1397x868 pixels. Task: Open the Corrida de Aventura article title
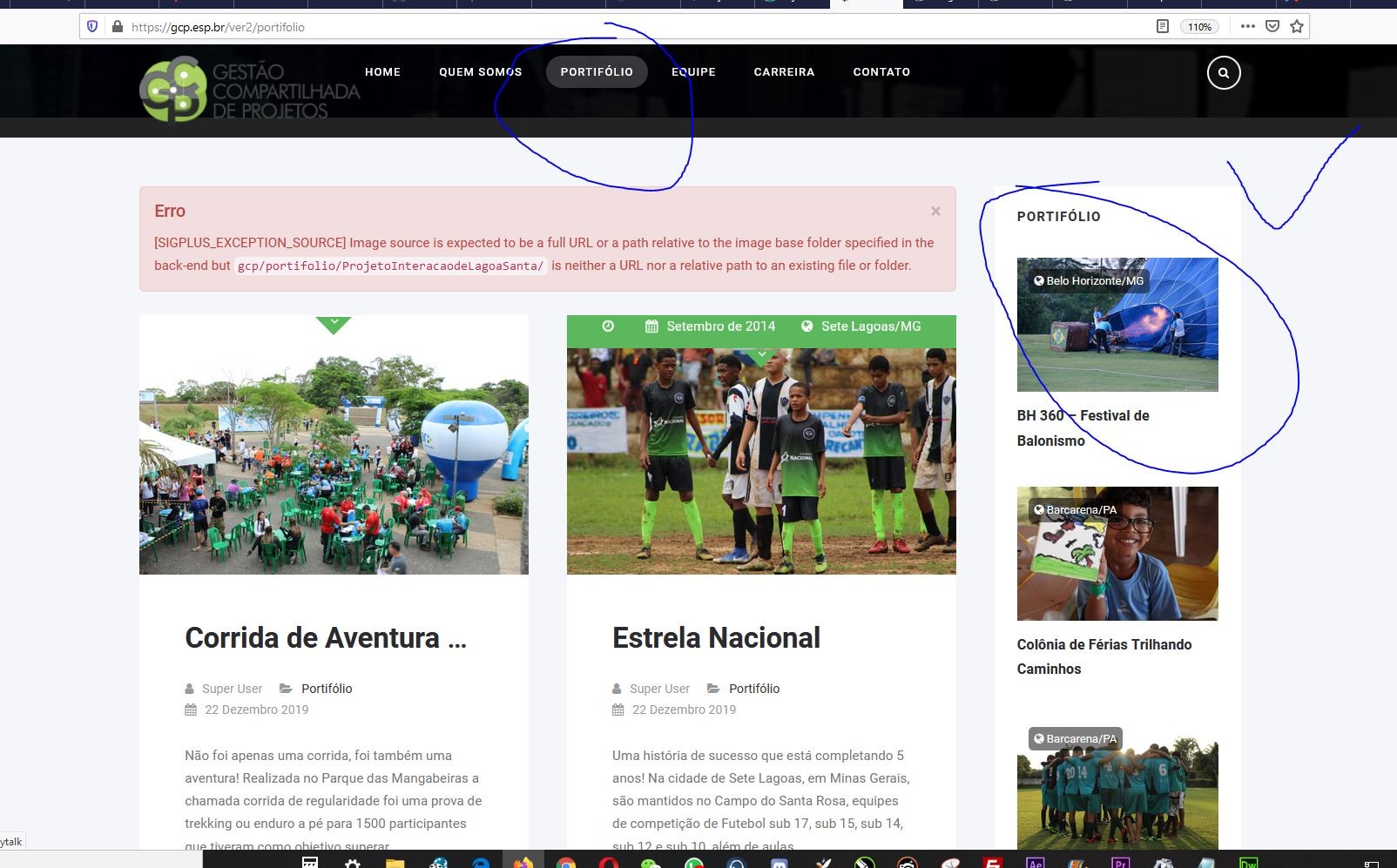pyautogui.click(x=326, y=638)
